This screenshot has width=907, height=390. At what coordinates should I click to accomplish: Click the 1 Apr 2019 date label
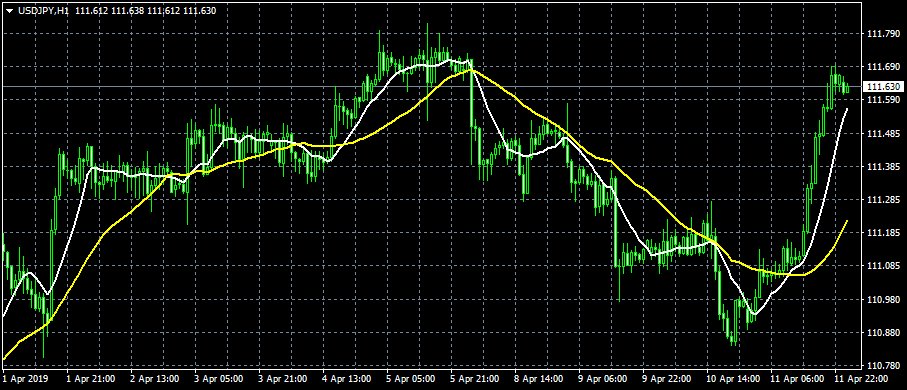25,379
